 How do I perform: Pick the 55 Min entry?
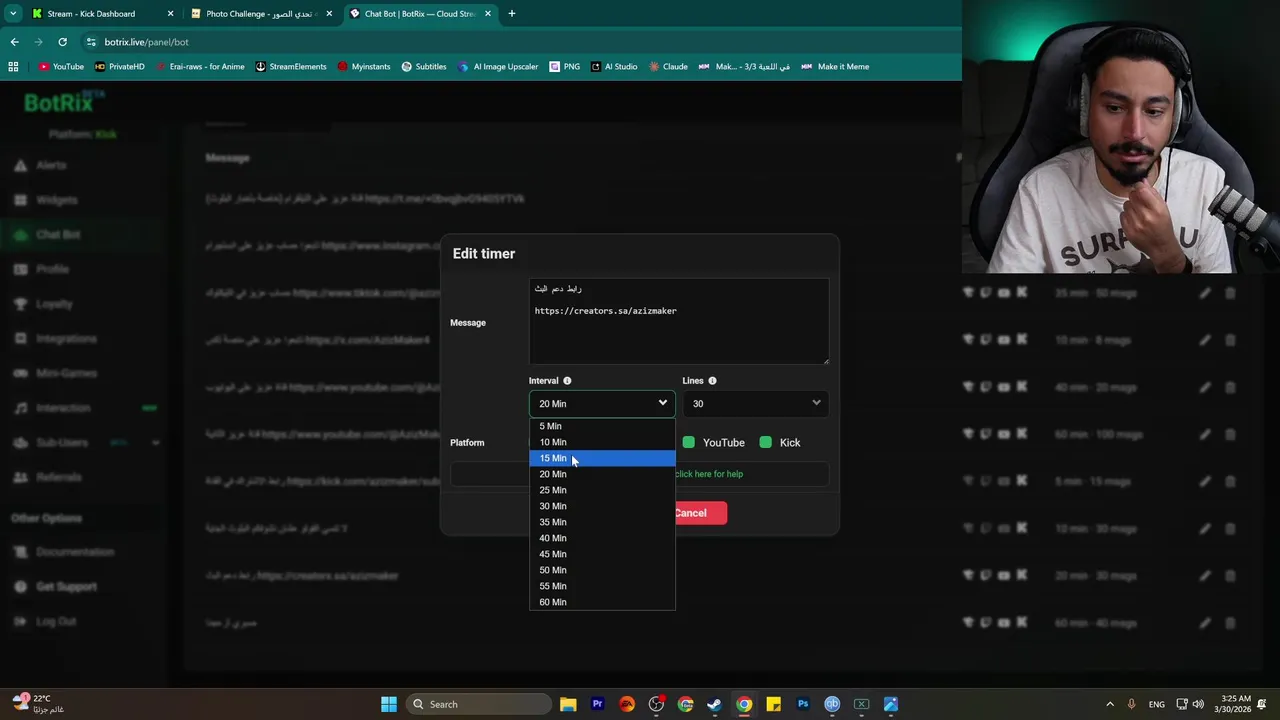pyautogui.click(x=602, y=586)
